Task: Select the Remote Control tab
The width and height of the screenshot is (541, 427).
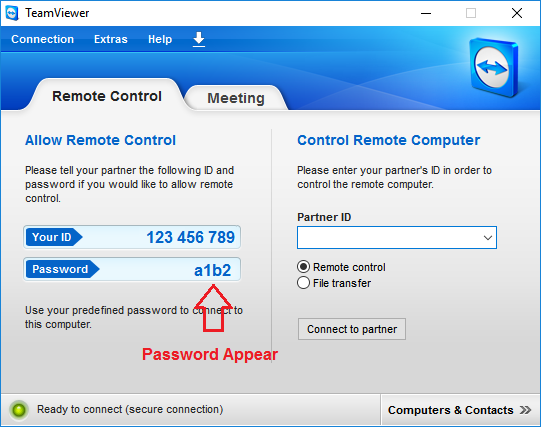Action: tap(107, 96)
